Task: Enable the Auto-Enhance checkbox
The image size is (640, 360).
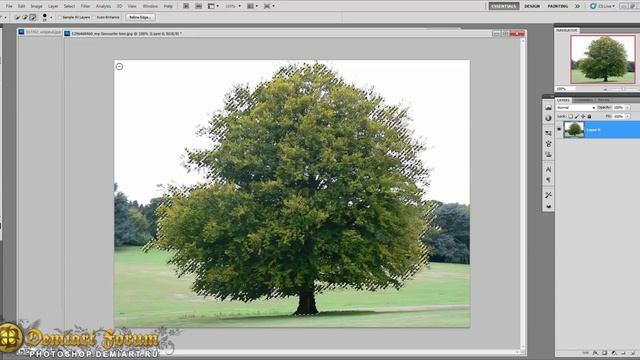Action: (x=94, y=18)
